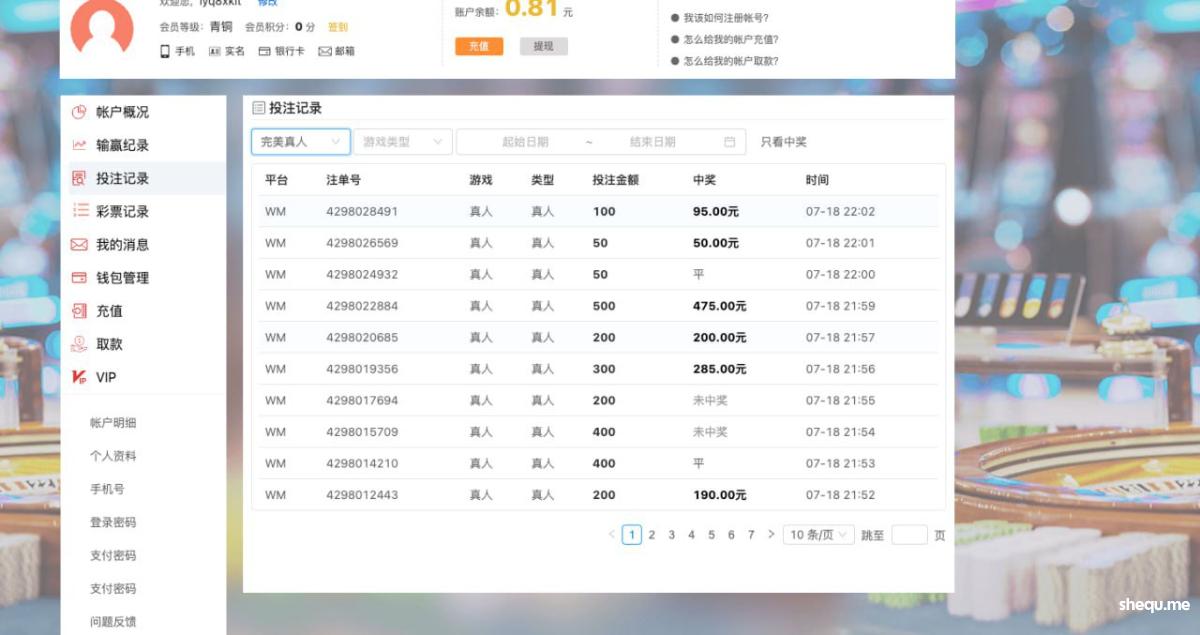Screen dimensions: 1200x635
Task: Open the 完美真人 platform dropdown
Action: click(x=300, y=142)
